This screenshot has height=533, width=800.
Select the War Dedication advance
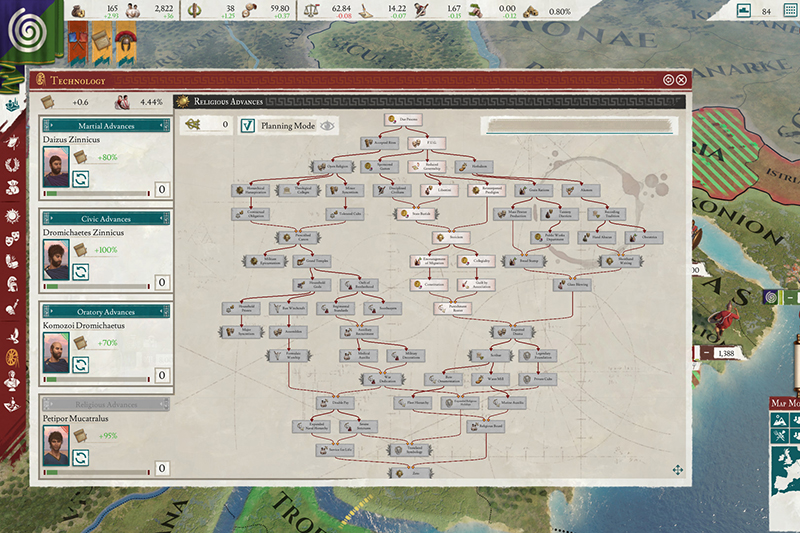383,379
